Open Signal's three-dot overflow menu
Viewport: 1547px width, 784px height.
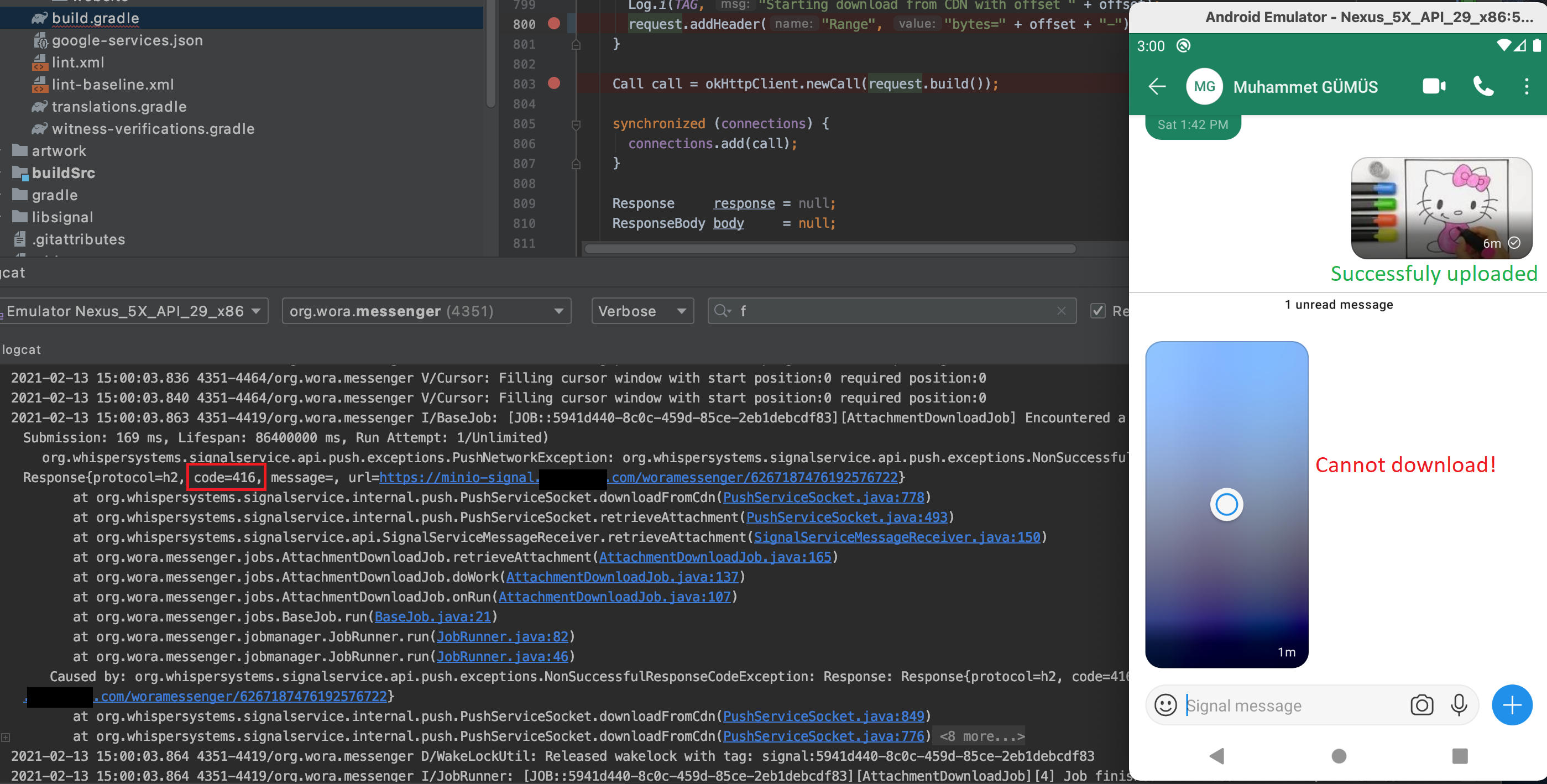click(x=1527, y=86)
